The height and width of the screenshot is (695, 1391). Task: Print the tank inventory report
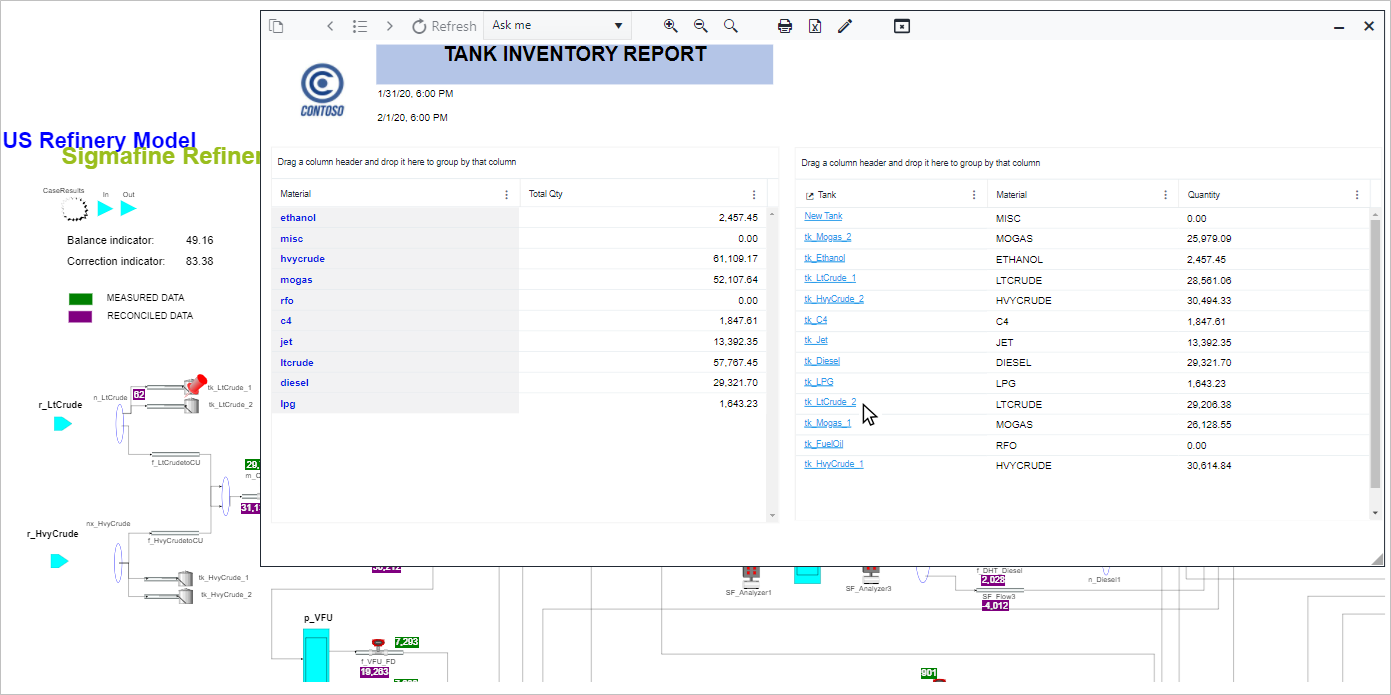pyautogui.click(x=785, y=26)
